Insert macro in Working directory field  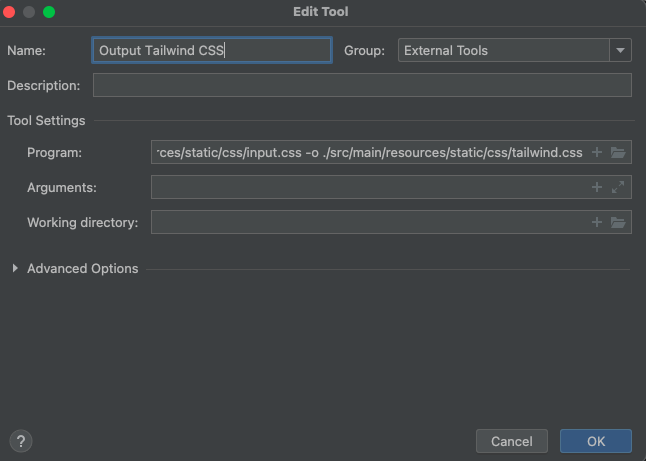597,222
